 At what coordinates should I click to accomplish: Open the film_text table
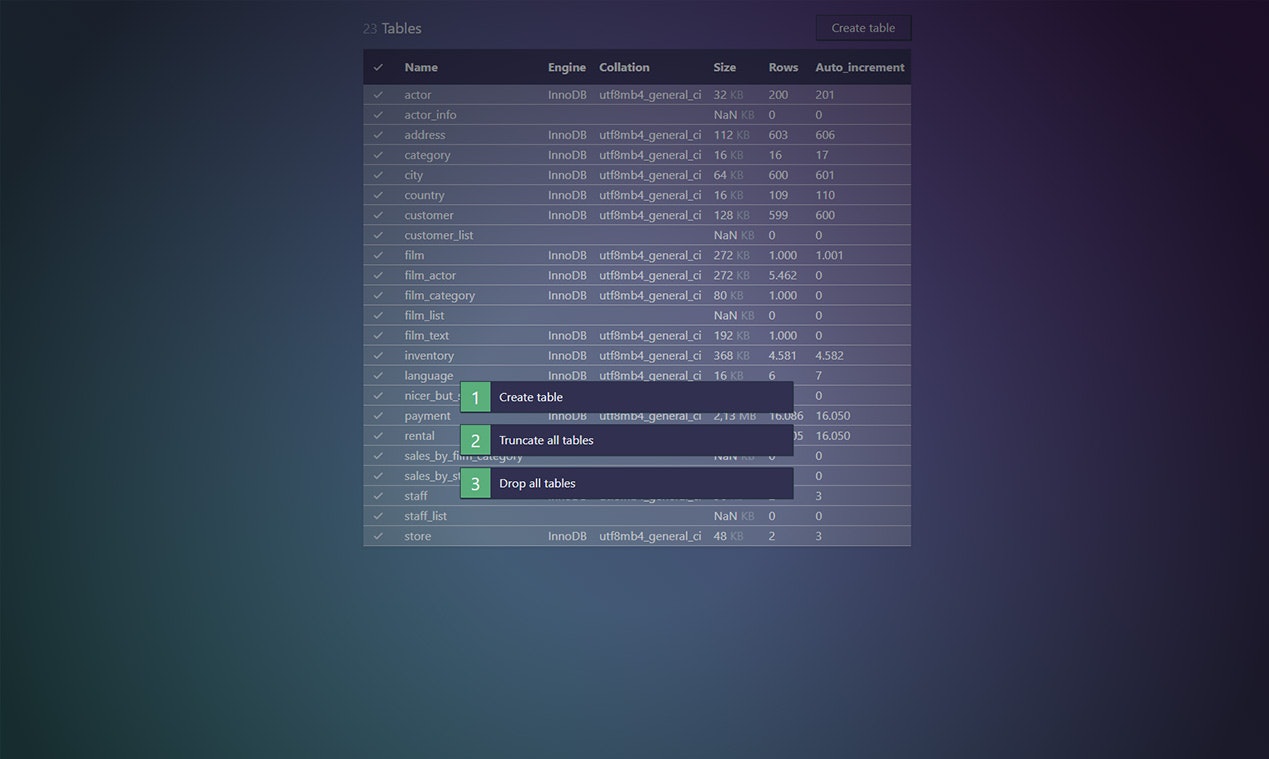[427, 335]
